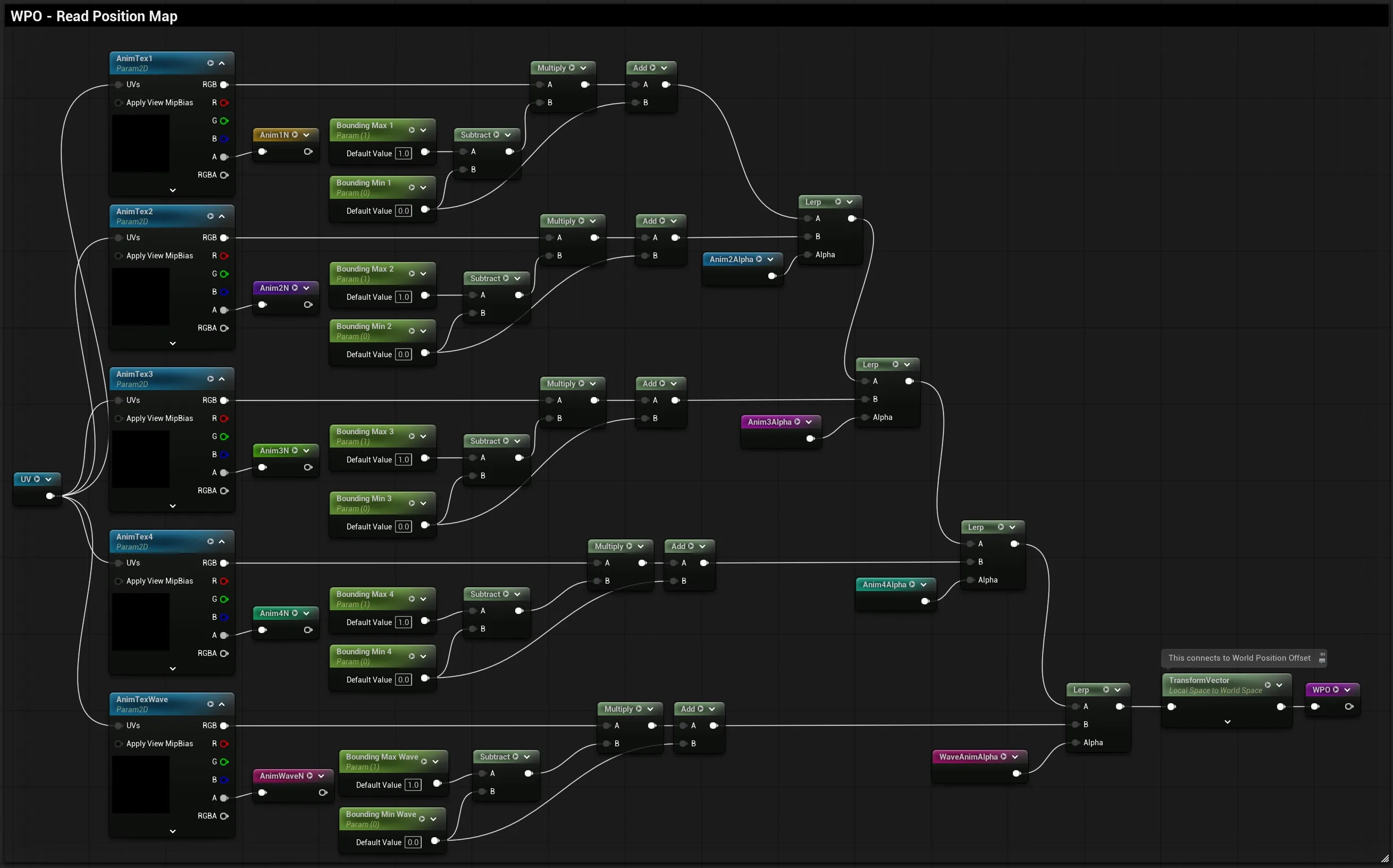Click the AnimTex1 texture preview thumbnail
Viewport: 1393px width, 868px height.
141,144
